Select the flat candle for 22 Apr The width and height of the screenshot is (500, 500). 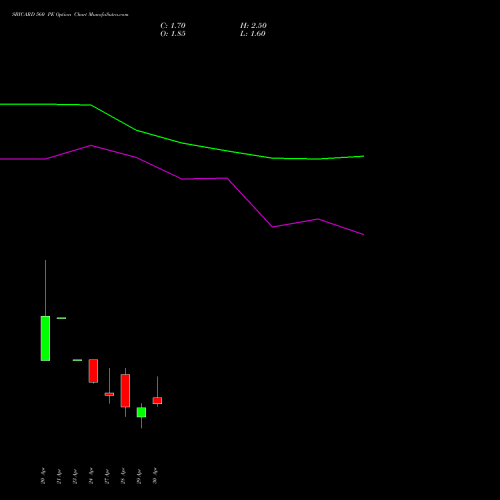77,360
